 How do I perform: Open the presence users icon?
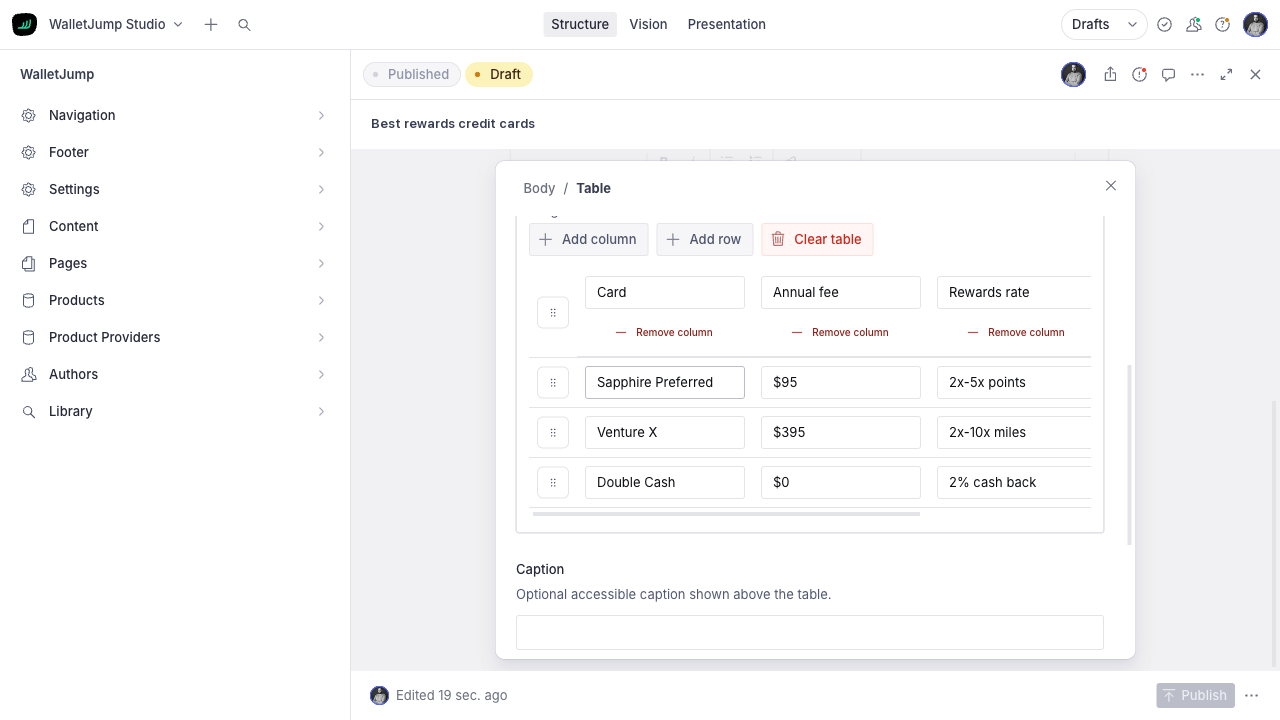(x=1193, y=24)
